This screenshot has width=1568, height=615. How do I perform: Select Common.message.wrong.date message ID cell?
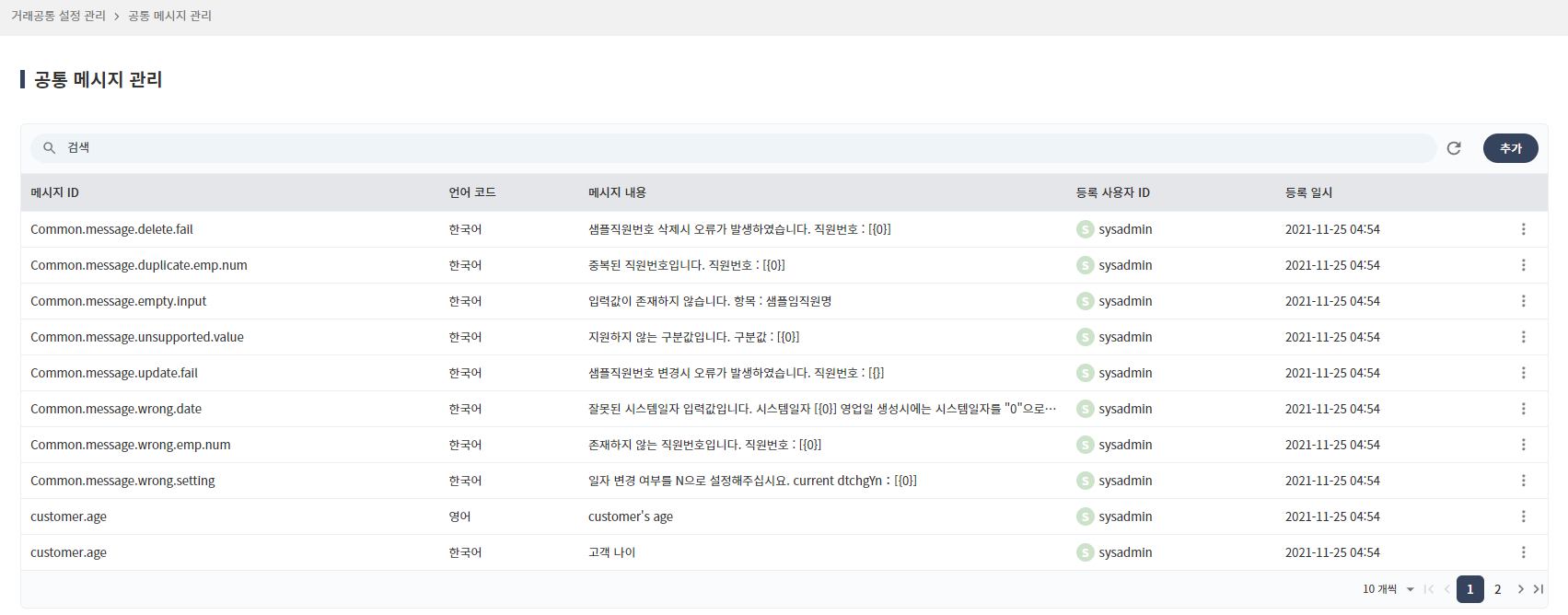pyautogui.click(x=116, y=409)
